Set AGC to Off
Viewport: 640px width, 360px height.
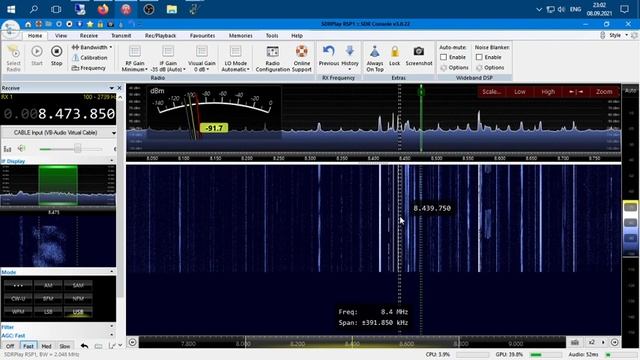point(10,346)
